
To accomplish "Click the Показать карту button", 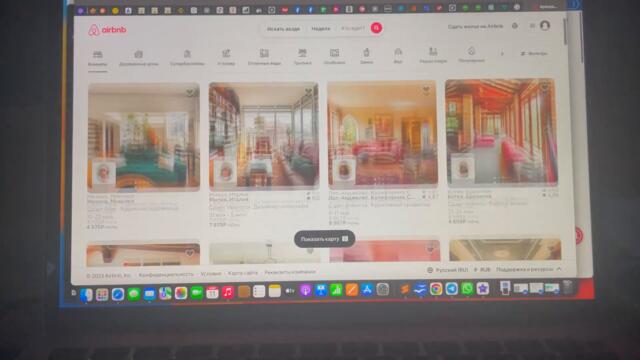I will point(324,239).
